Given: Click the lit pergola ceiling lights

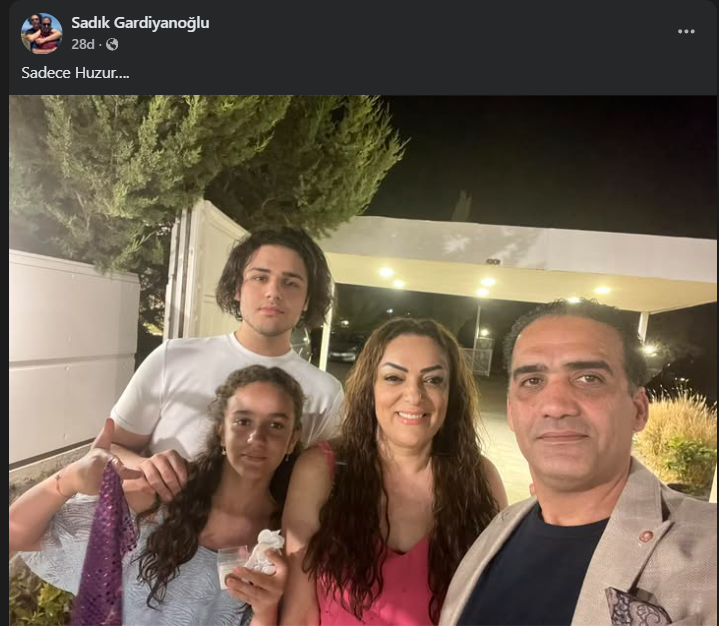Looking at the screenshot, I should [486, 282].
